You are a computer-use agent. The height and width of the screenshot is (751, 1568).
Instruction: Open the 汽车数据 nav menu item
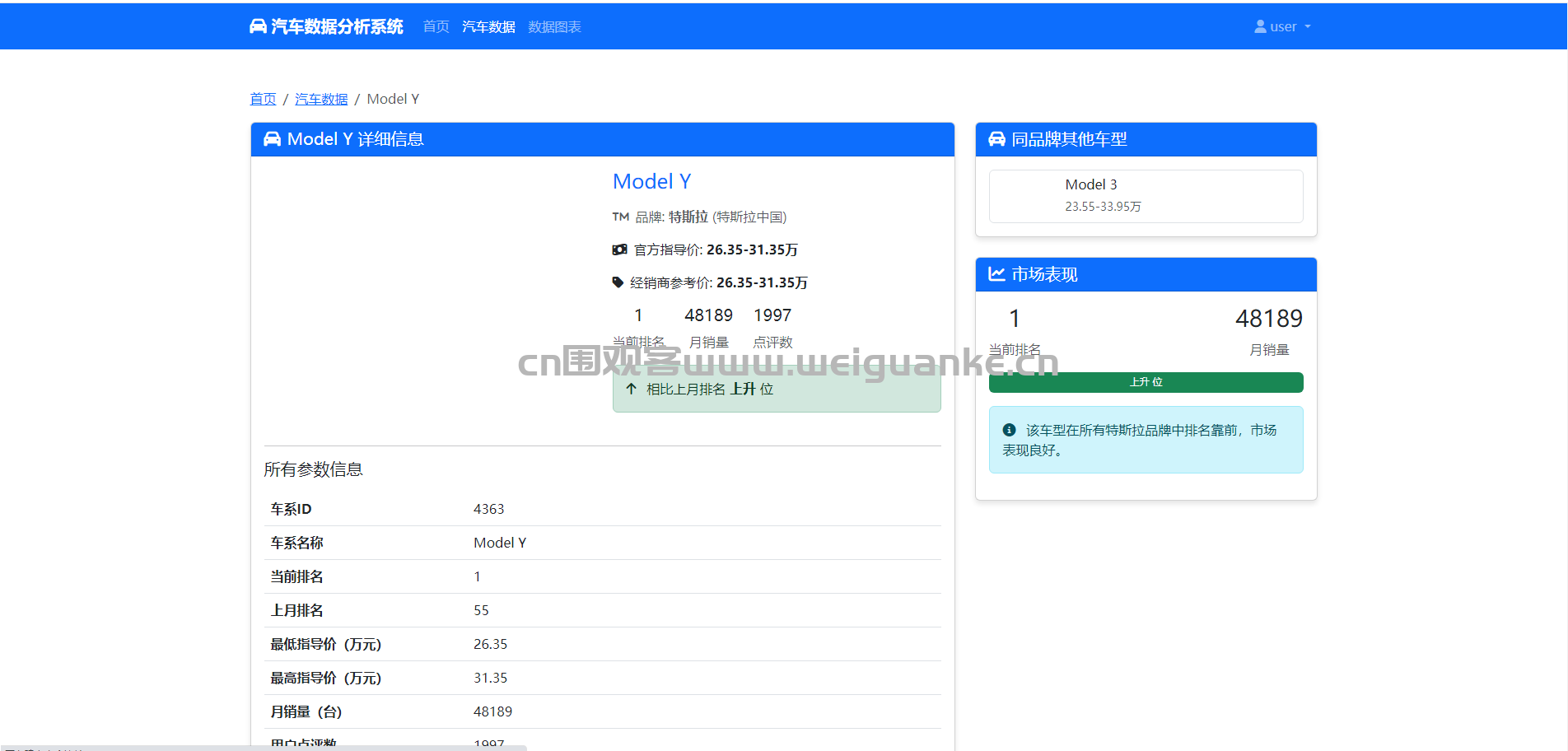(488, 26)
